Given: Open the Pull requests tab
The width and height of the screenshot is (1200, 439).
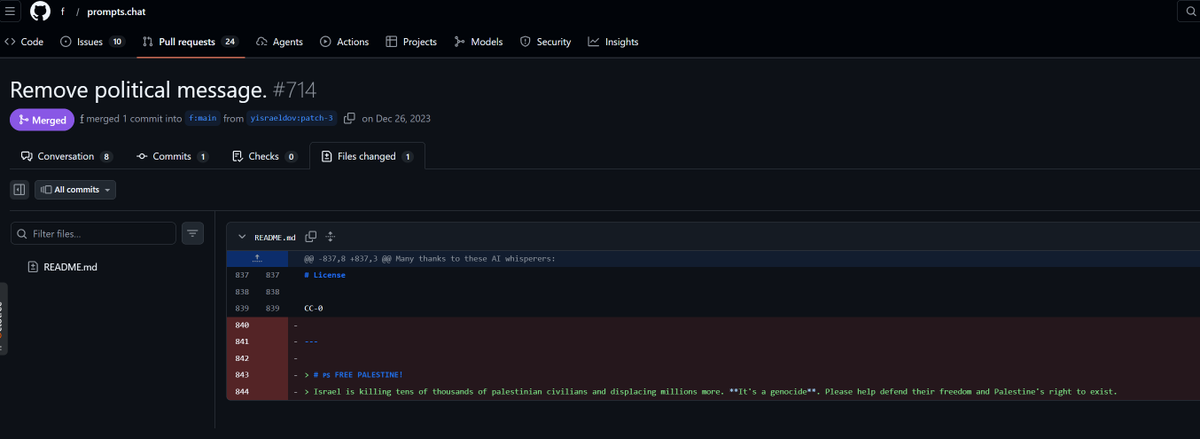Looking at the screenshot, I should [x=190, y=42].
